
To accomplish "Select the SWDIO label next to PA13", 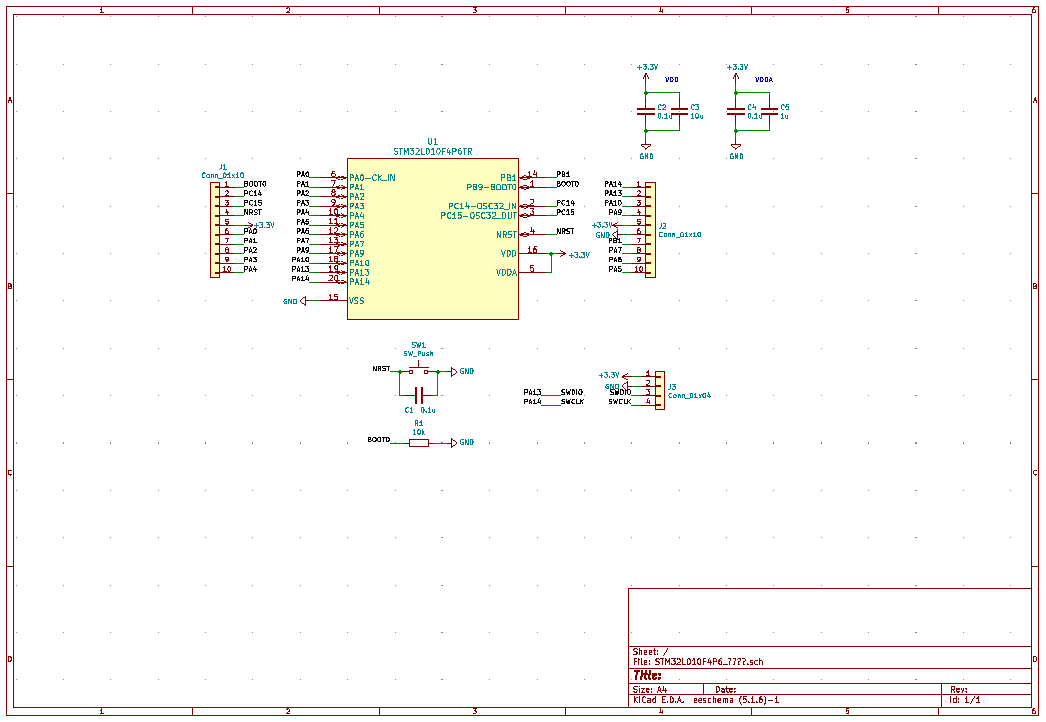I will tap(571, 392).
